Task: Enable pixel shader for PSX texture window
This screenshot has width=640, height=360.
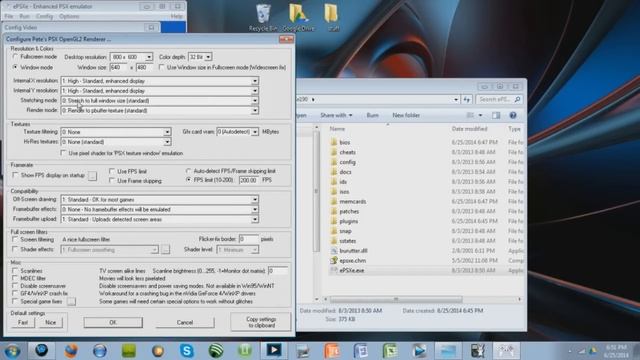Action: pos(63,153)
